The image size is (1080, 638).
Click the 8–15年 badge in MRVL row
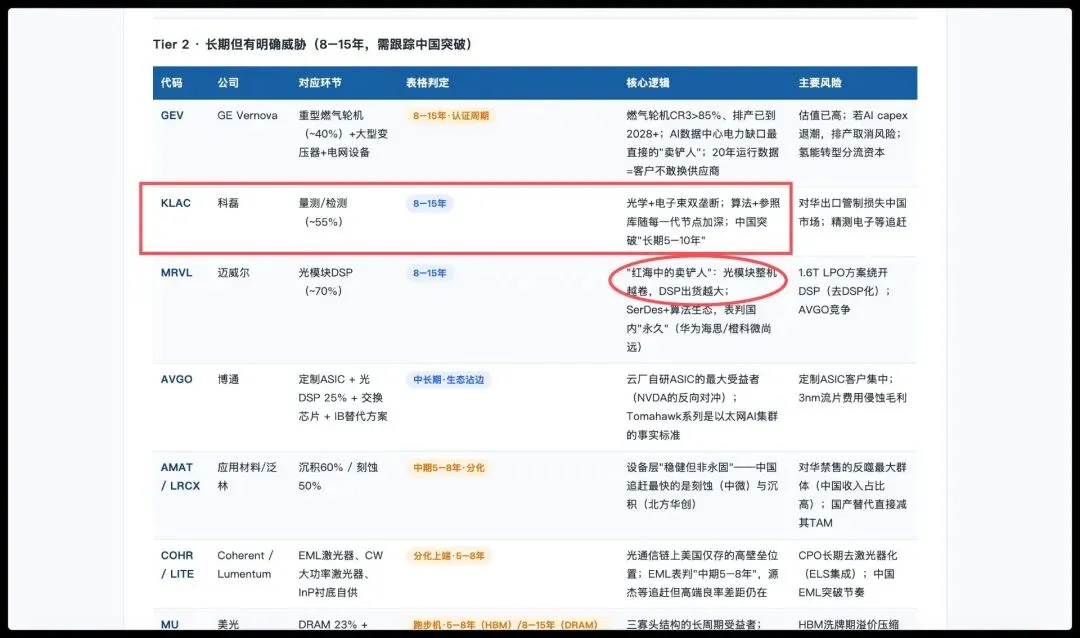(430, 273)
